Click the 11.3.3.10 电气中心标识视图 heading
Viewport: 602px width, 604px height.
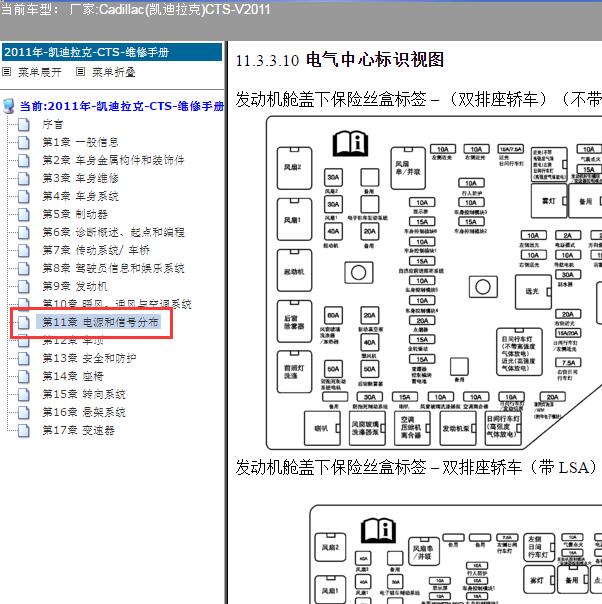pyautogui.click(x=340, y=60)
